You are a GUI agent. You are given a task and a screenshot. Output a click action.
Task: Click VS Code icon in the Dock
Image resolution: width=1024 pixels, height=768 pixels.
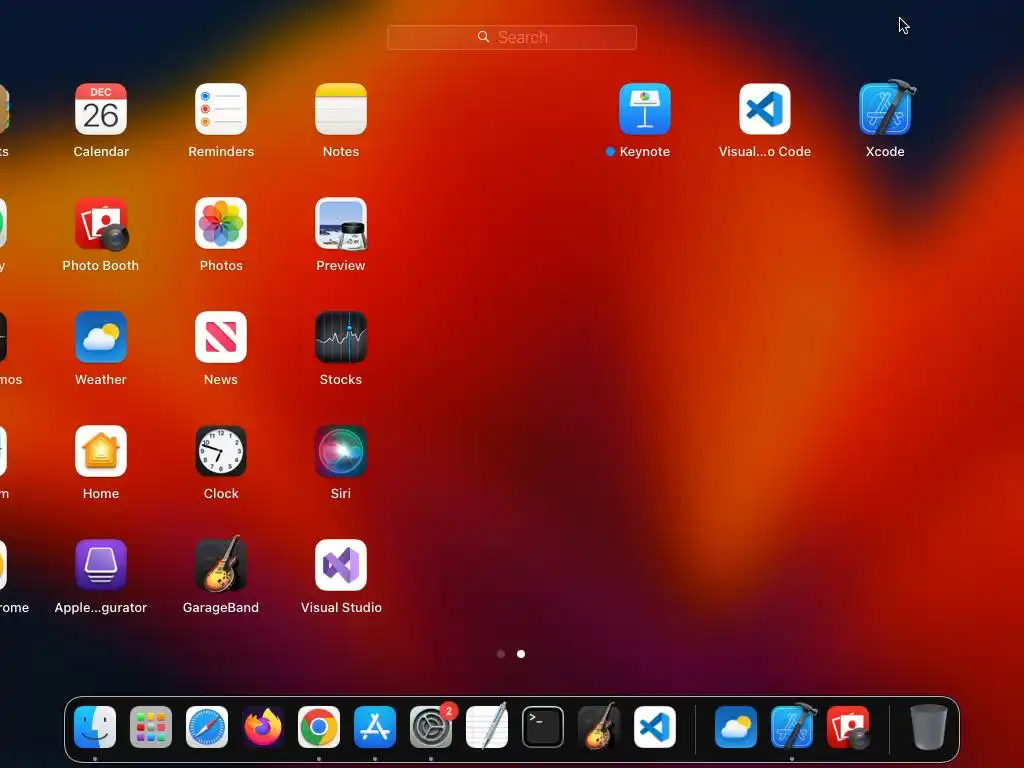655,727
